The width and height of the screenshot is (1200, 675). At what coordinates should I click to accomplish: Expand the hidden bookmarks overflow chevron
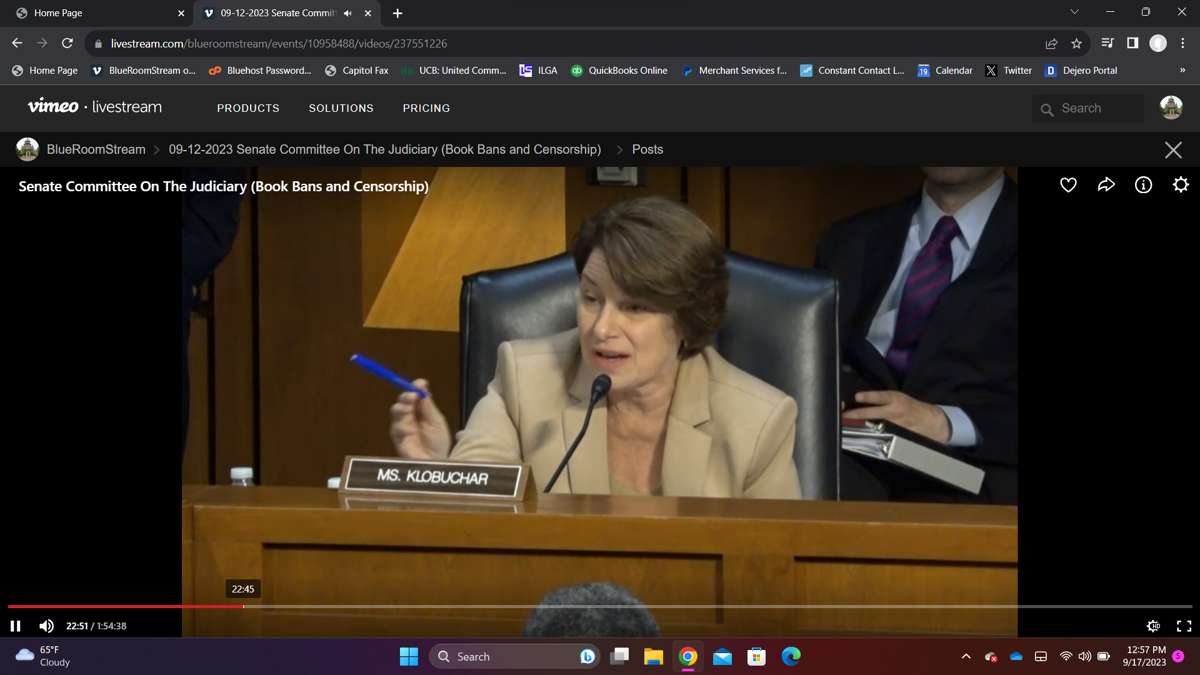[1182, 71]
